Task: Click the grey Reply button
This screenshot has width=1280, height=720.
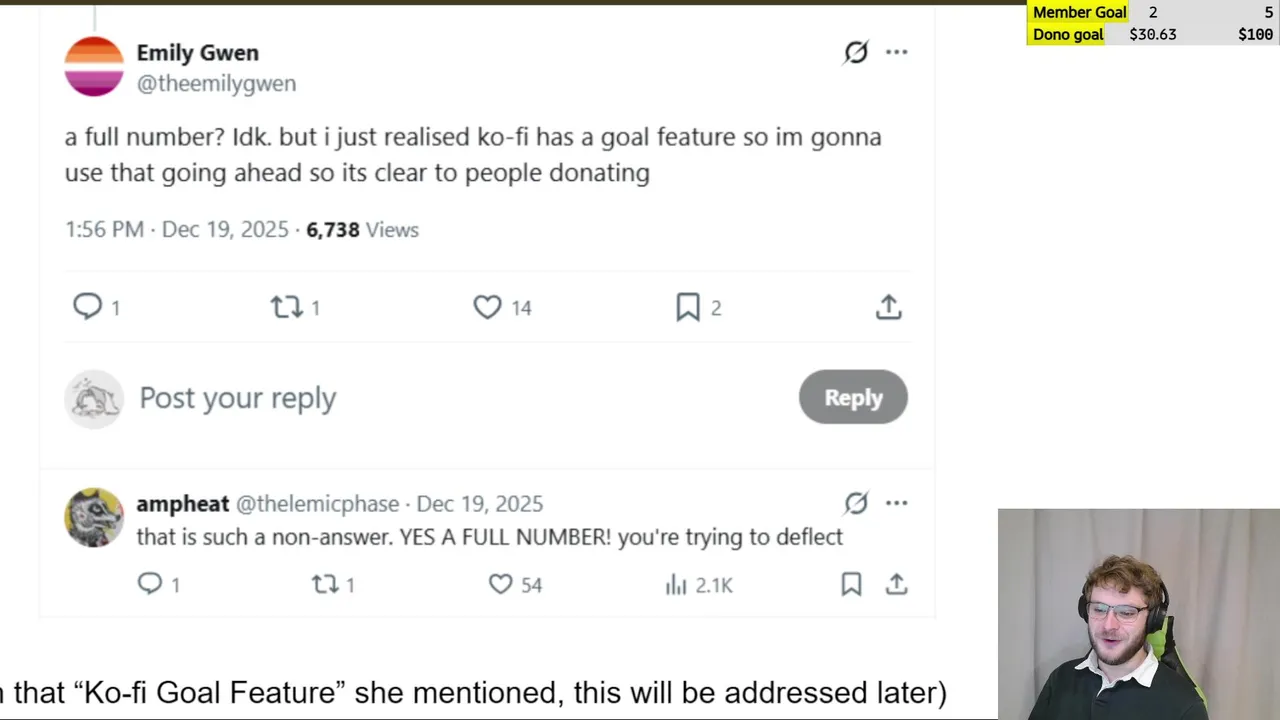Action: [853, 397]
